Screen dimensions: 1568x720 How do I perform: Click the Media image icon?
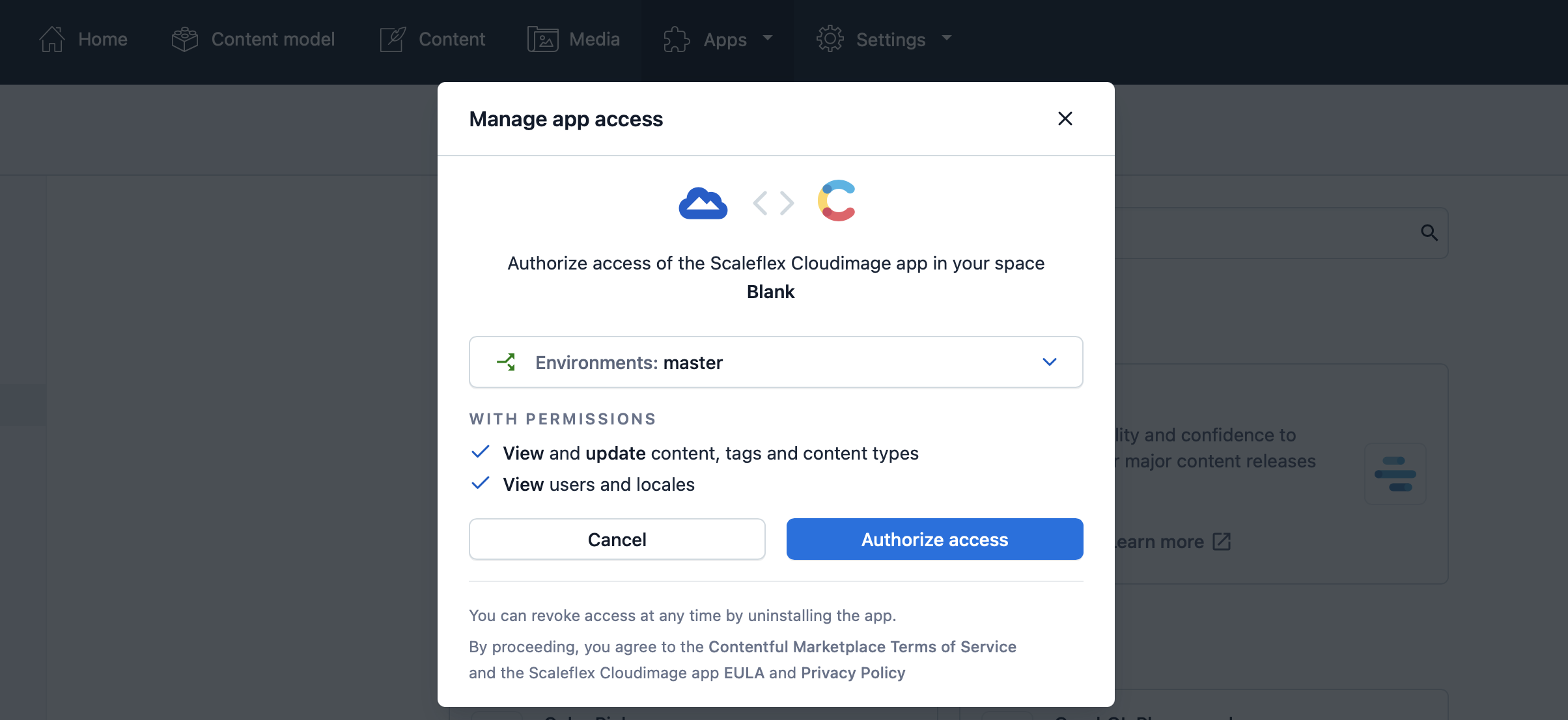[x=542, y=39]
